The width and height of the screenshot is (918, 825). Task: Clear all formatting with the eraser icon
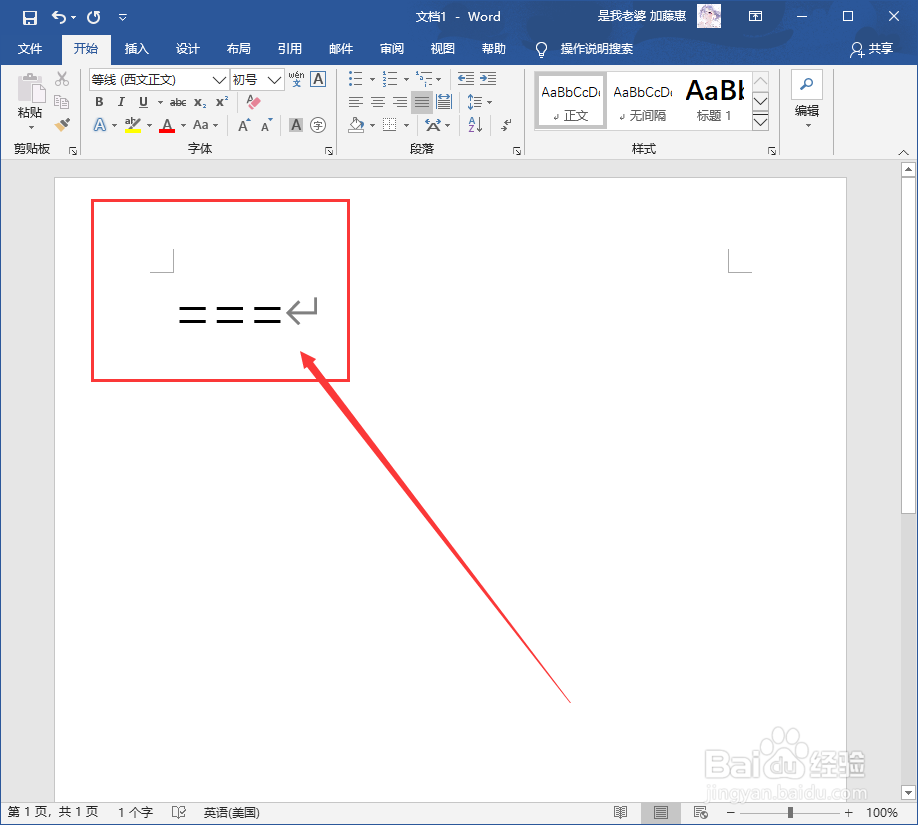pyautogui.click(x=253, y=102)
